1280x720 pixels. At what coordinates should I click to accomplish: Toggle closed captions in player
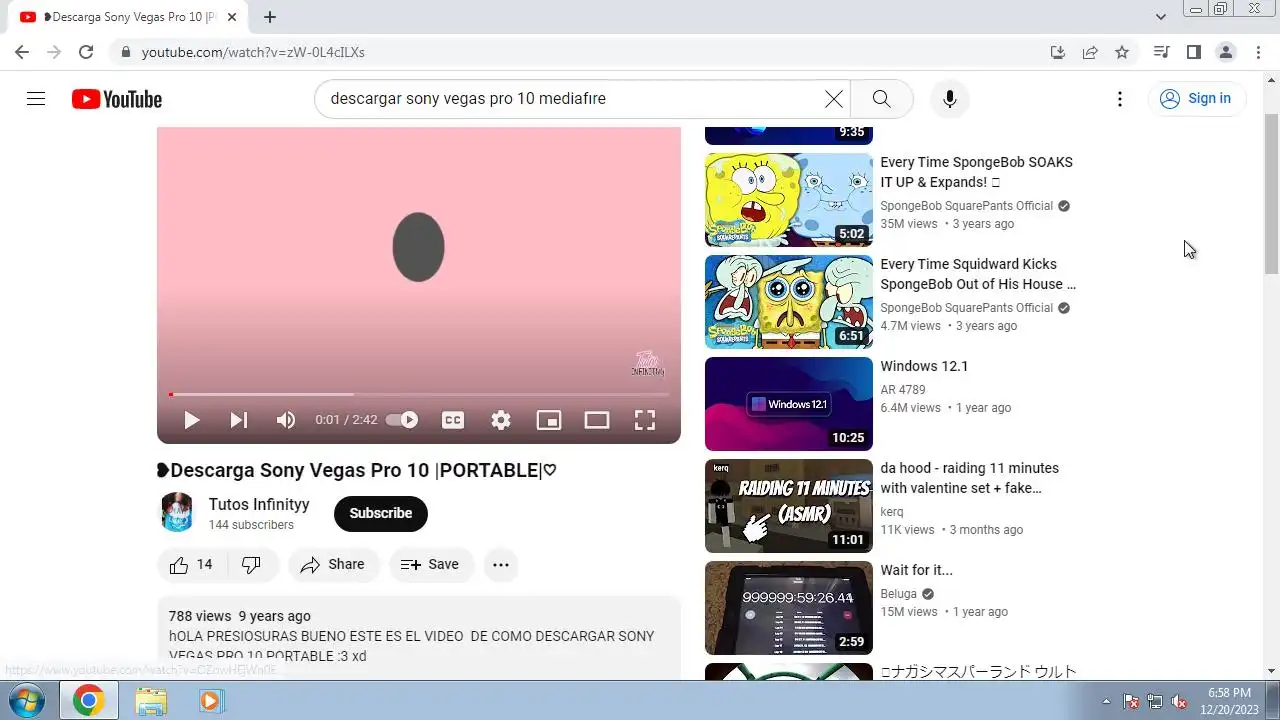click(453, 420)
